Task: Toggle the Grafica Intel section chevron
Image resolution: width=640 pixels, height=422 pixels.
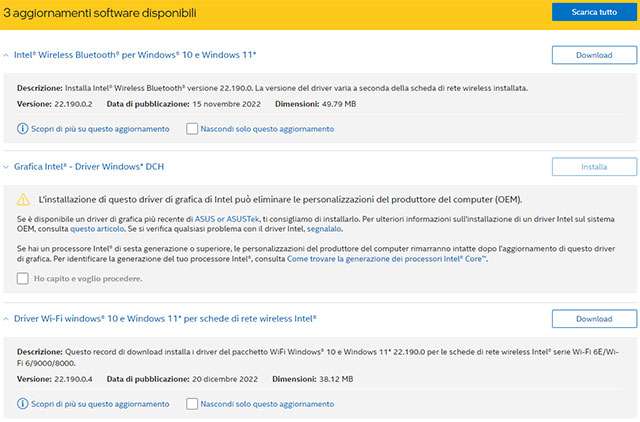Action: (6, 167)
